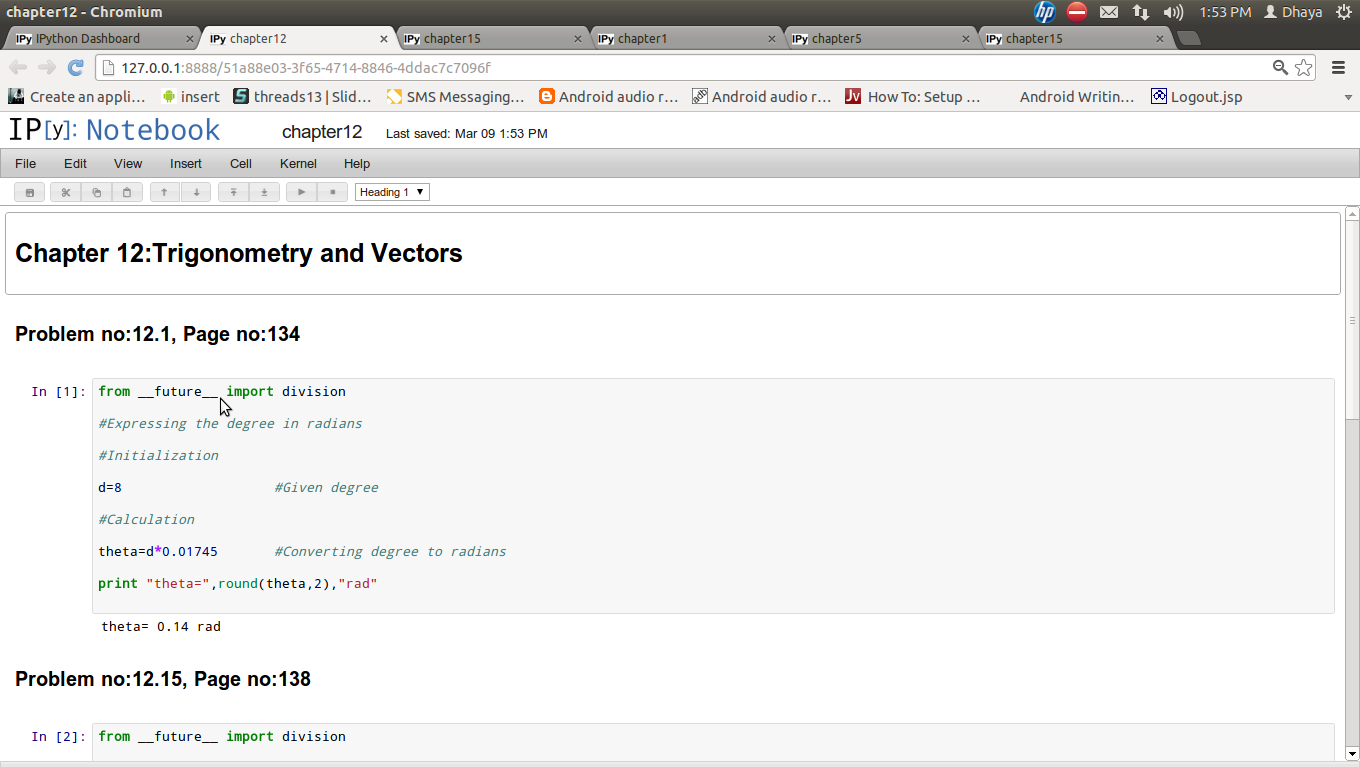
Task: Open the Heading 1 cell type dropdown
Action: pos(392,192)
